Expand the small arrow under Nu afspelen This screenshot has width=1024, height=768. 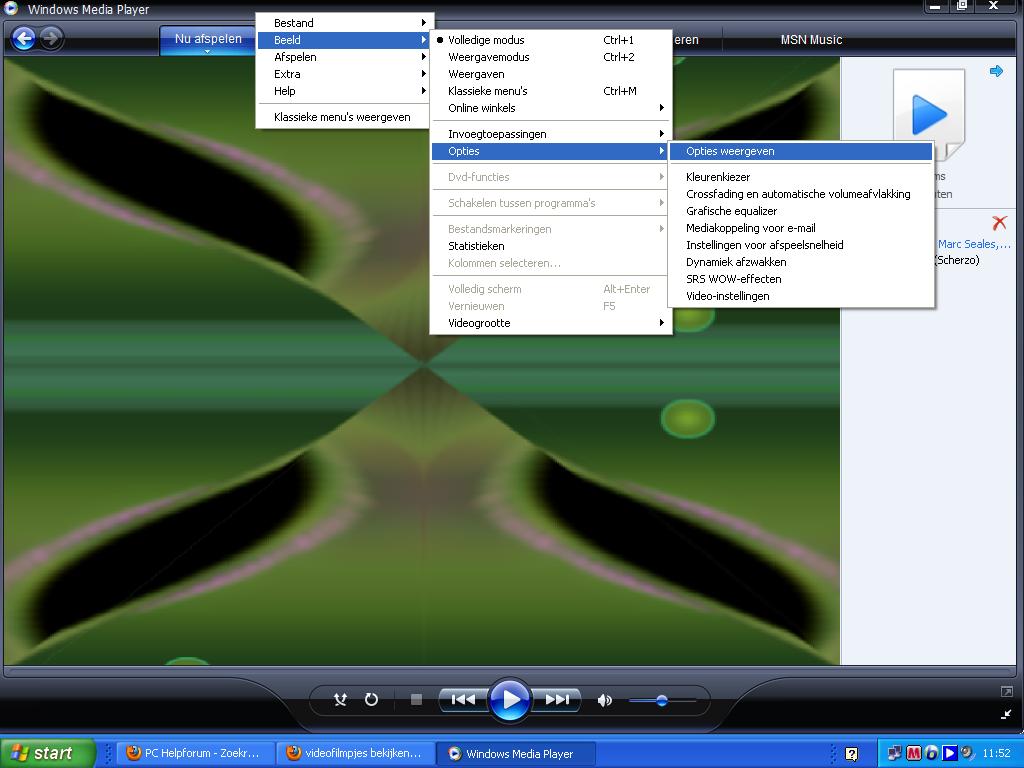click(x=208, y=52)
